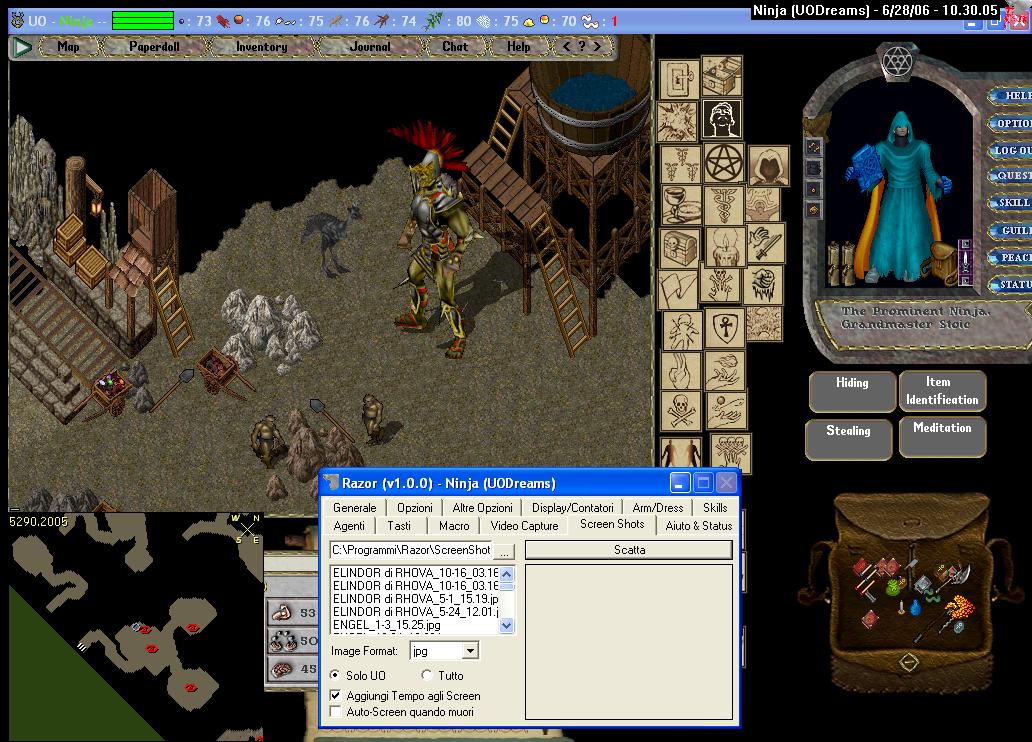Click the skull treasure chest icon
1032x742 pixels.
(x=679, y=245)
